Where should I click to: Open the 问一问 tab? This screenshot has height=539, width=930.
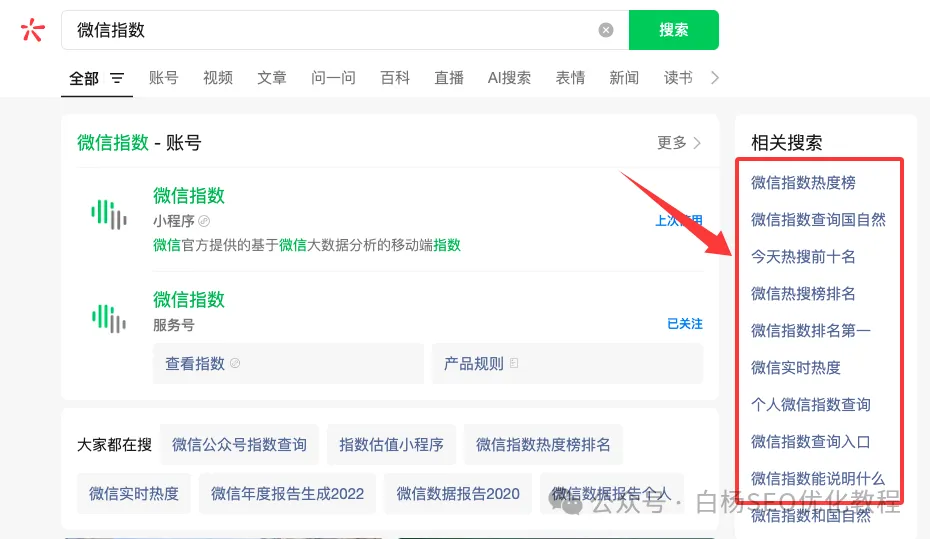[x=333, y=78]
